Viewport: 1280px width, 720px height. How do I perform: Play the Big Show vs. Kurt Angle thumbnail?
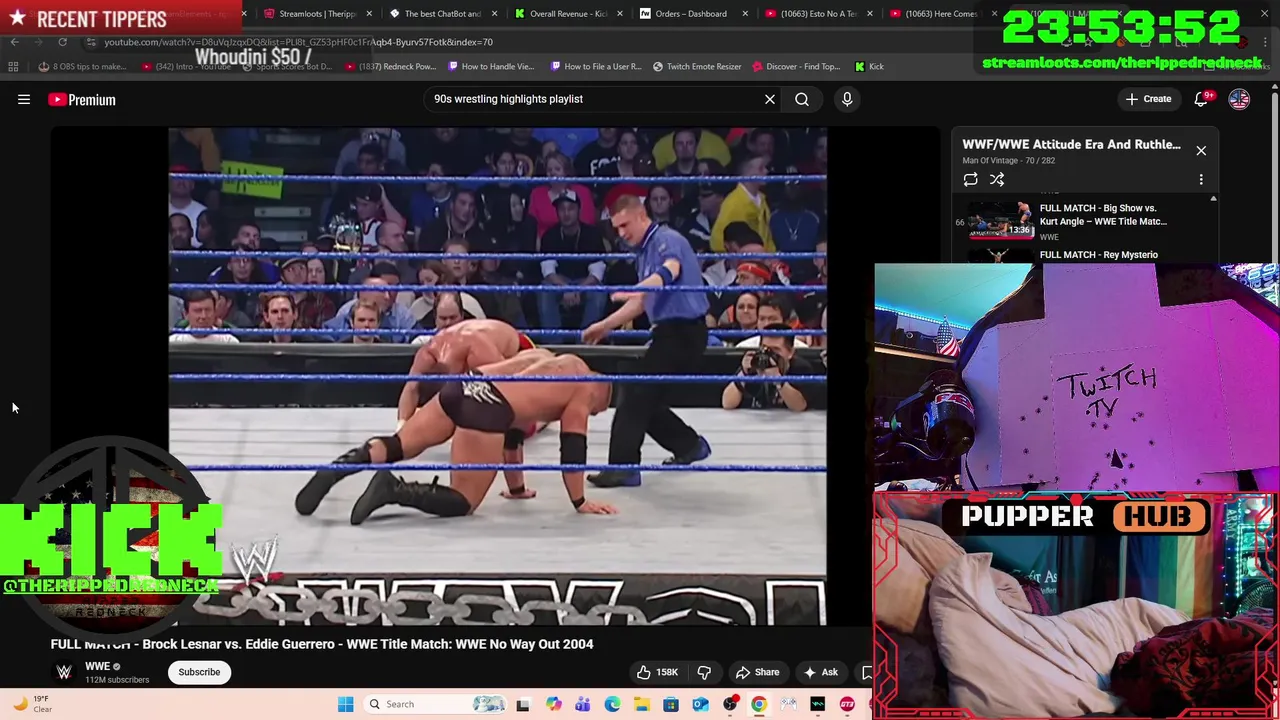(x=1001, y=220)
